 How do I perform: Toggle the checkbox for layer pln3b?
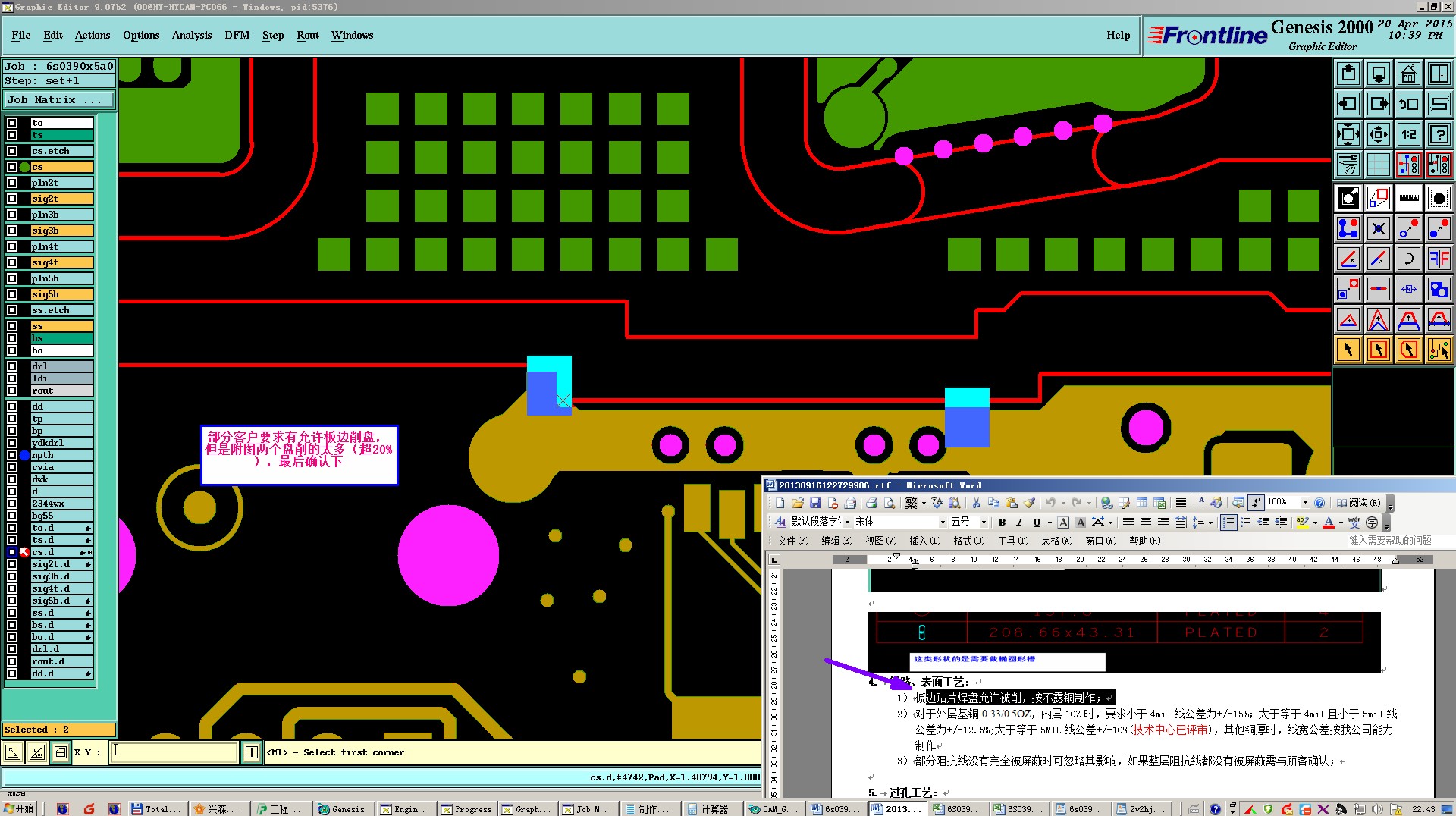click(12, 215)
